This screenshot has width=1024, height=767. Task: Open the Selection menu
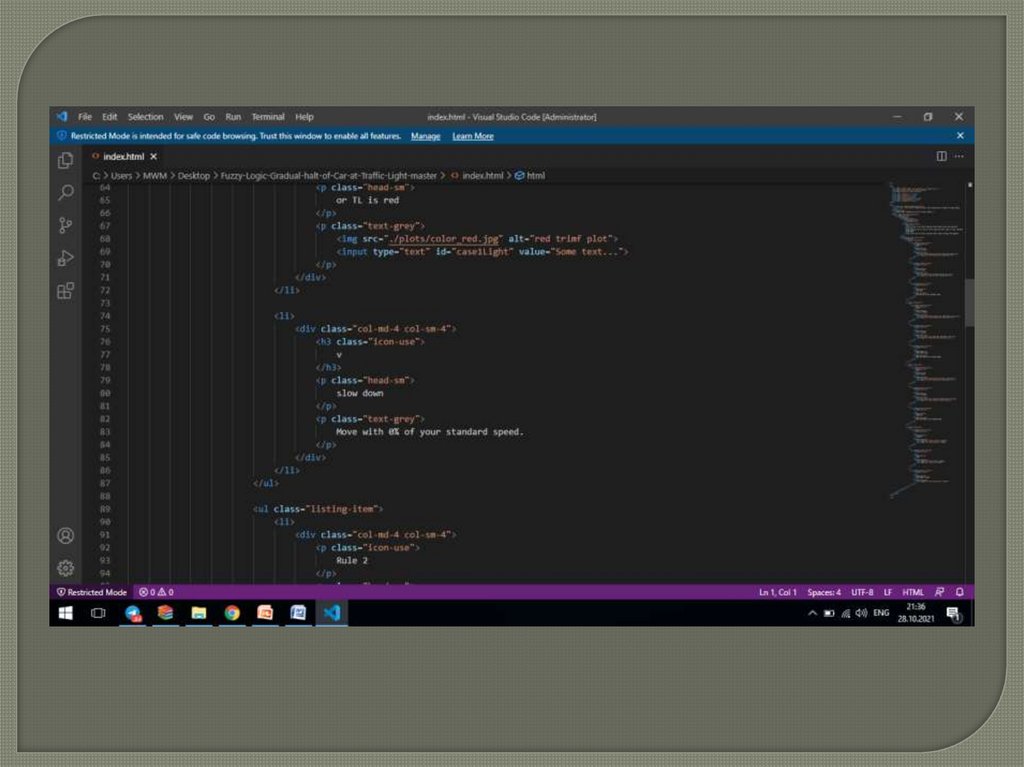tap(145, 117)
